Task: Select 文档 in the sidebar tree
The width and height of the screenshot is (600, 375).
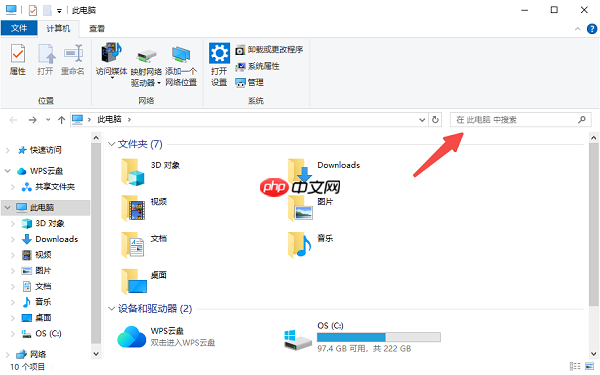Action: [37, 286]
